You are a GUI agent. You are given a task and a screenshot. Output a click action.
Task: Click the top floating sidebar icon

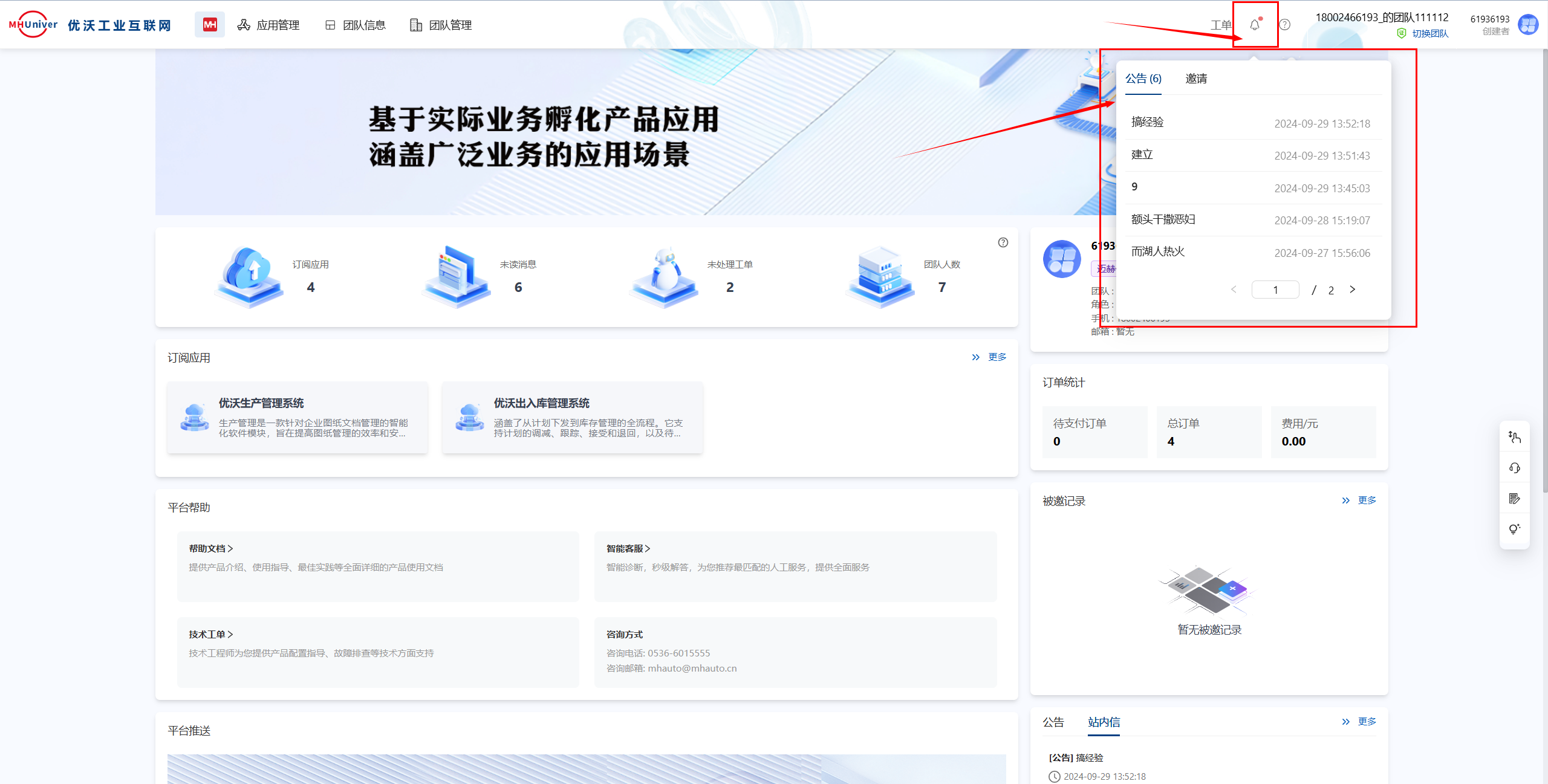1514,437
